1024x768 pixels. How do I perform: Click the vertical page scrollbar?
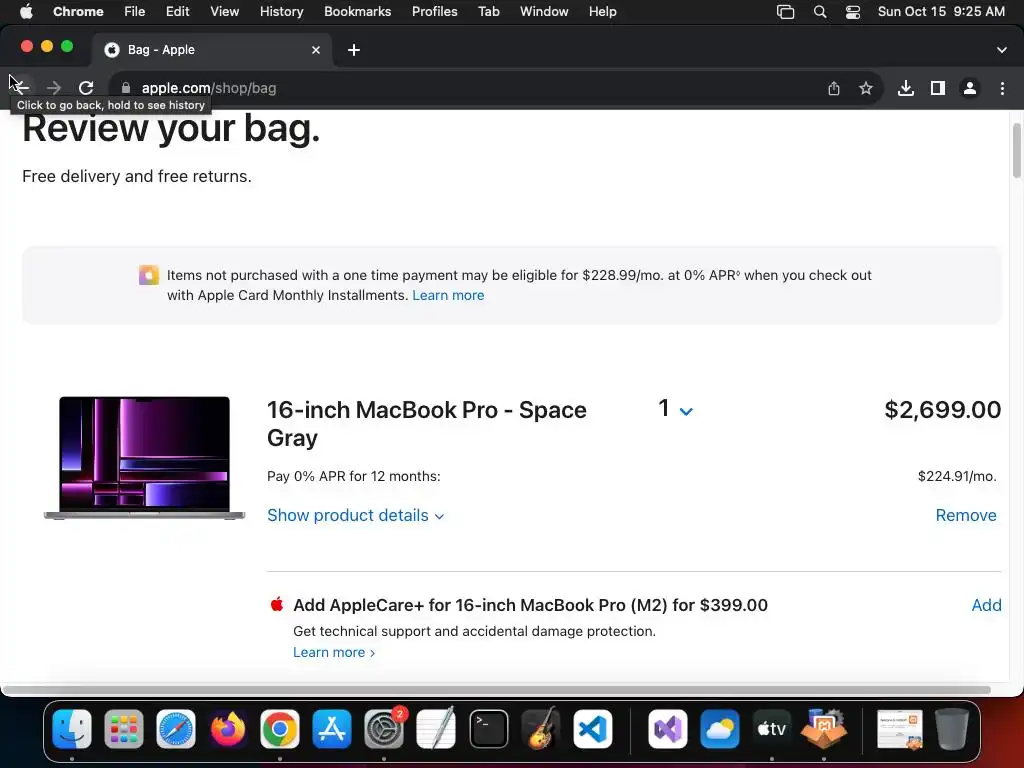1016,151
